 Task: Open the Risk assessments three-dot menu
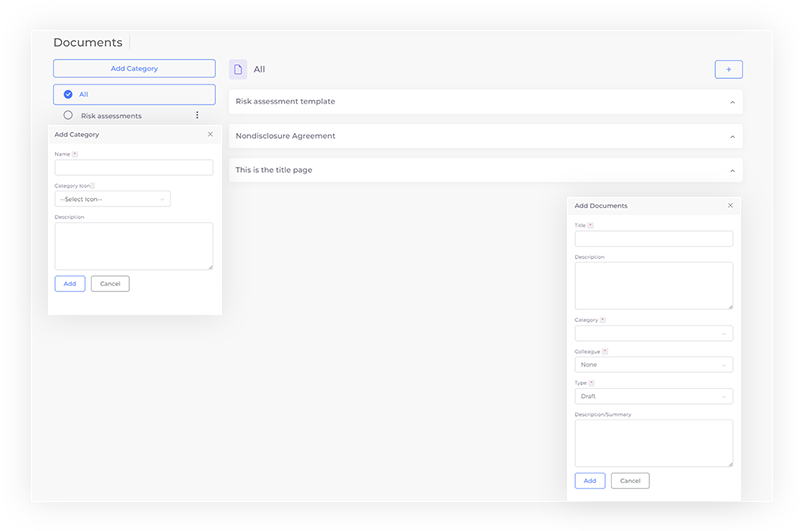197,115
